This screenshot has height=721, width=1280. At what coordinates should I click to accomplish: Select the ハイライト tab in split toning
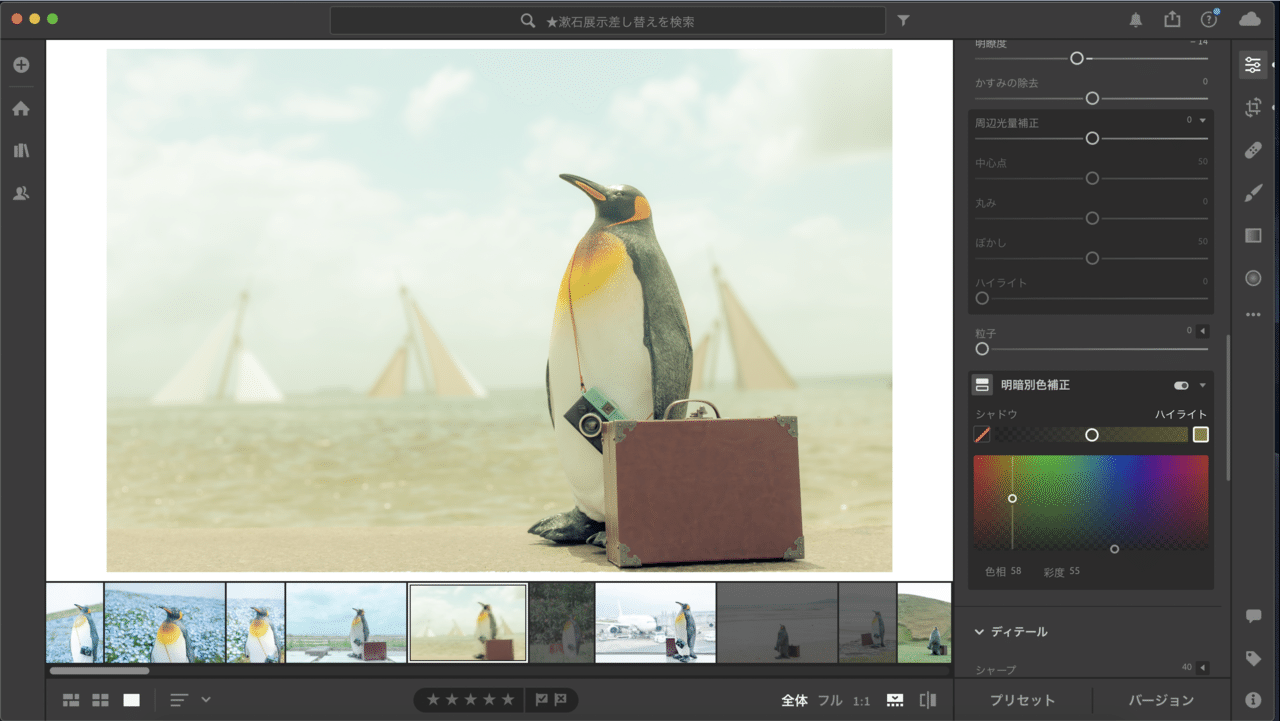click(1181, 414)
